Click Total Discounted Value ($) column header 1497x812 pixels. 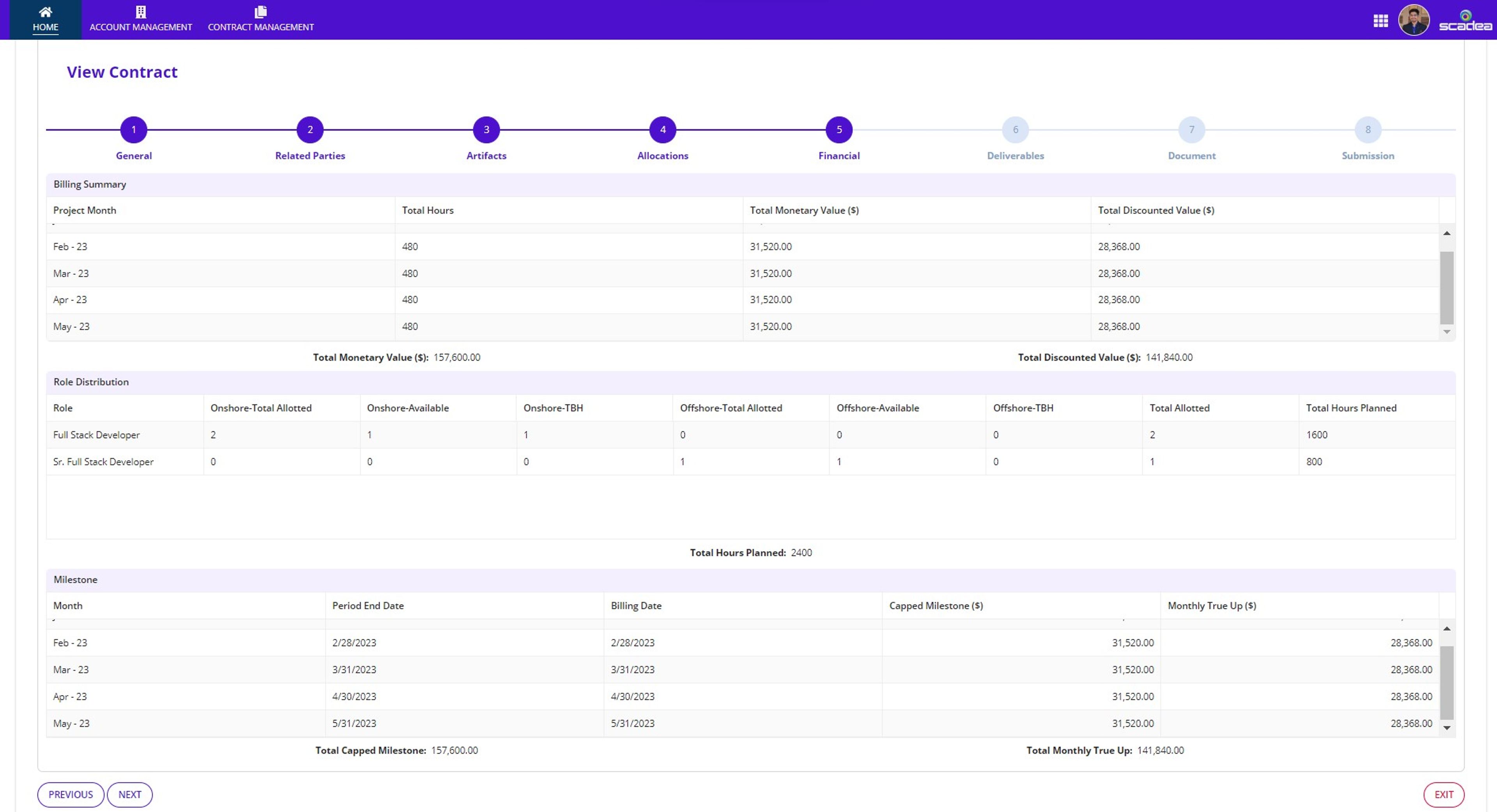1265,211
